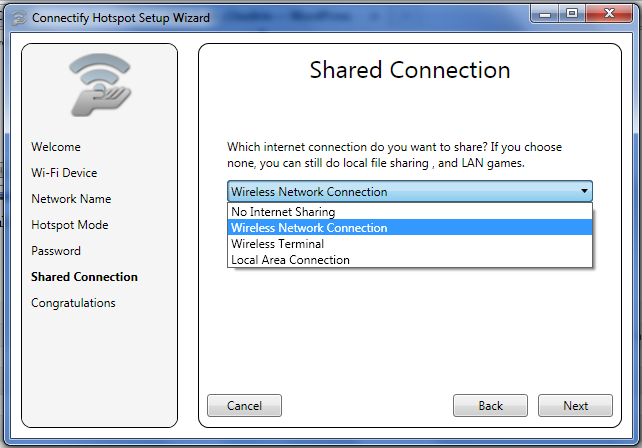
Task: Close the Connectify wizard window
Action: click(x=609, y=14)
